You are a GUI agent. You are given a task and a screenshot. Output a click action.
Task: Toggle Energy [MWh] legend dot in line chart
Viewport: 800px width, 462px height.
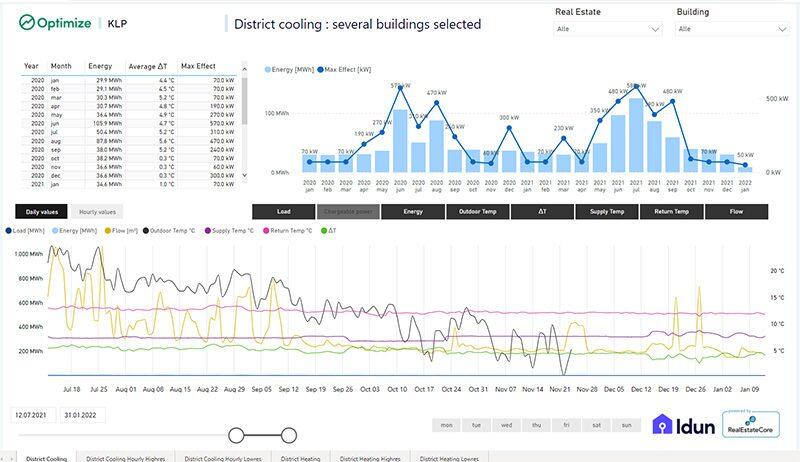55,231
